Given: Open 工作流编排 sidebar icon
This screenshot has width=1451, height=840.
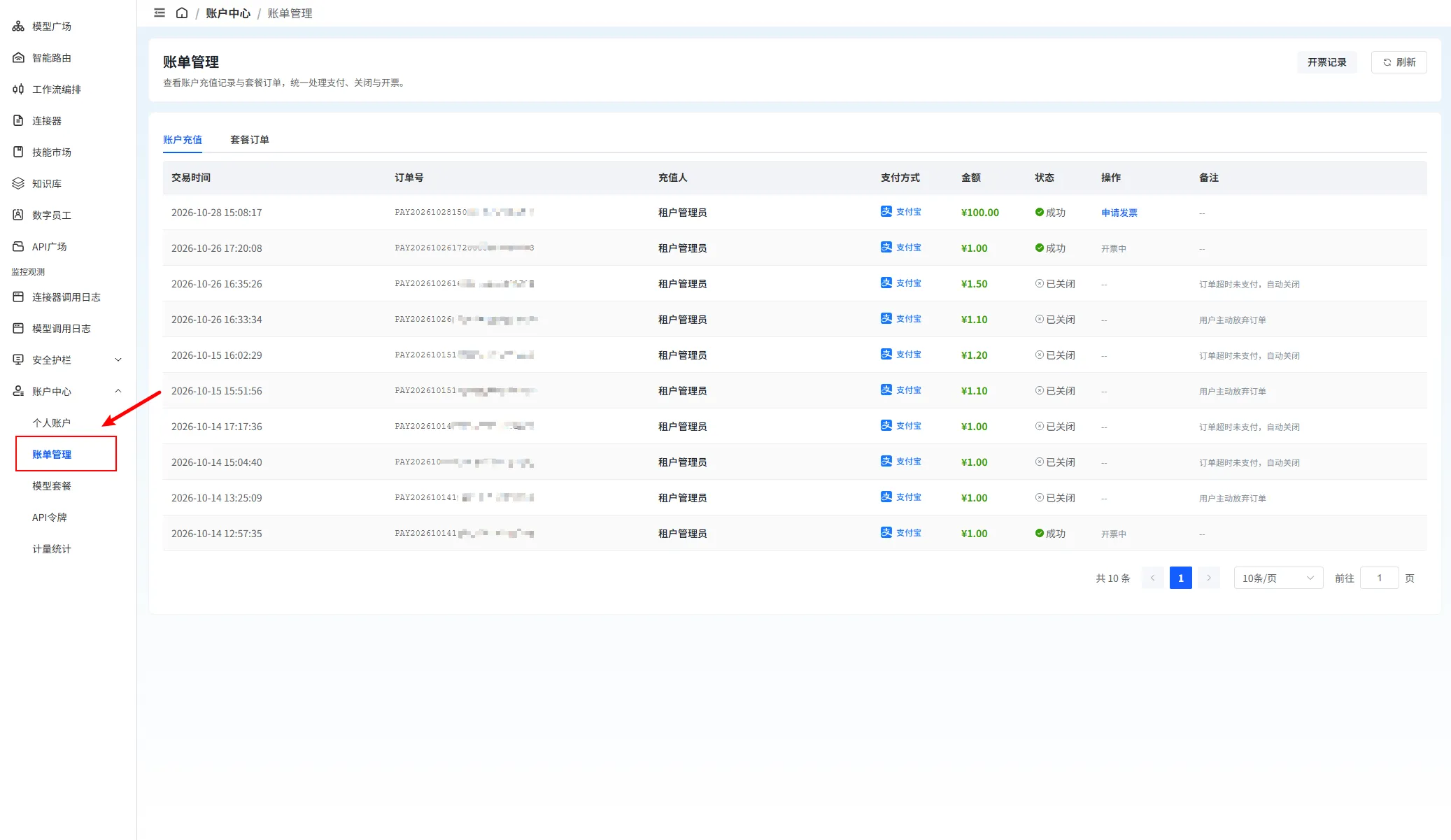Looking at the screenshot, I should coord(18,89).
